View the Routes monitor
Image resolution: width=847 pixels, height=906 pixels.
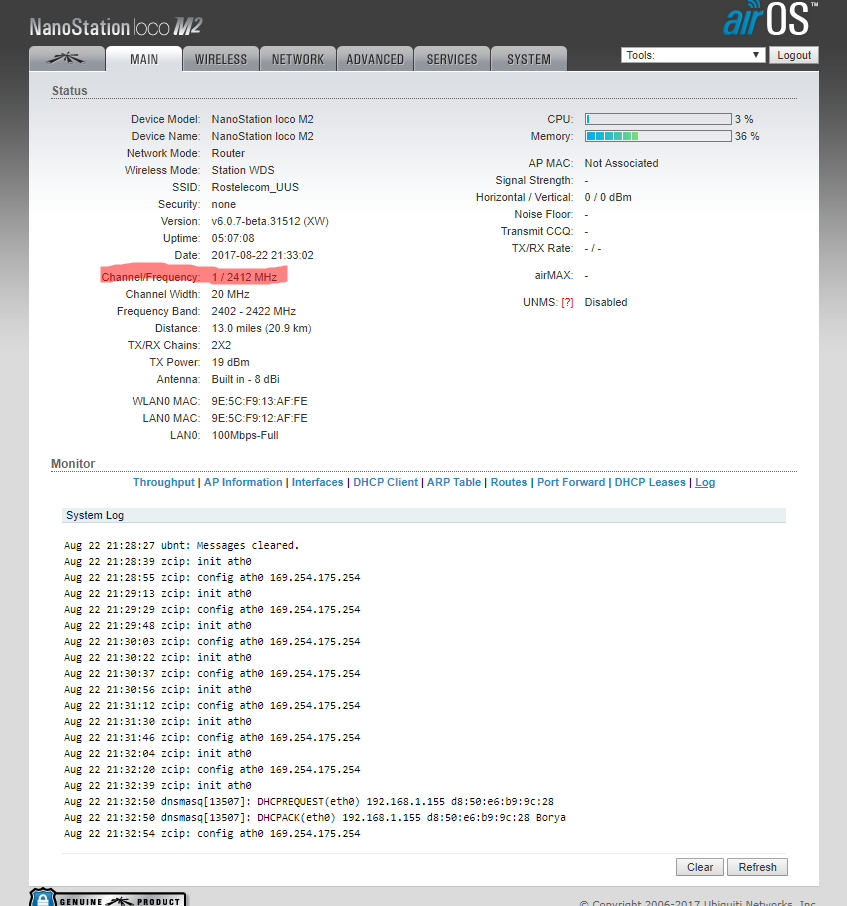tap(509, 482)
